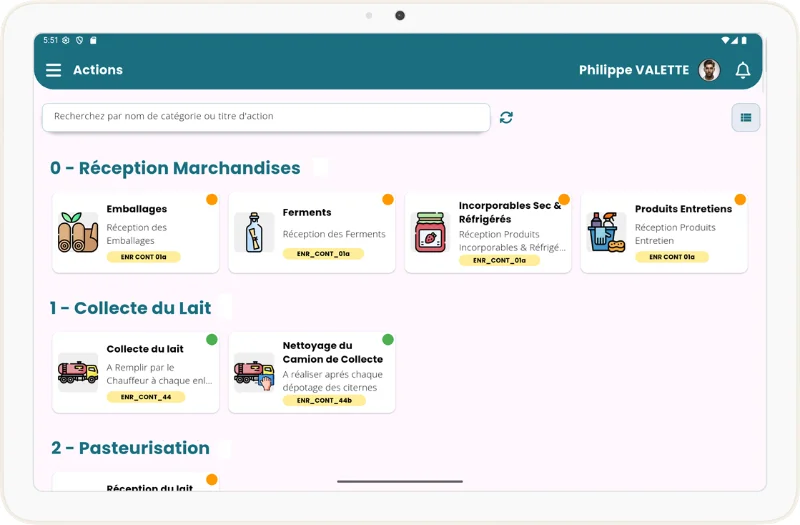
Task: Click ENR_CONT_01a tag on Incorporables card
Action: click(x=499, y=260)
